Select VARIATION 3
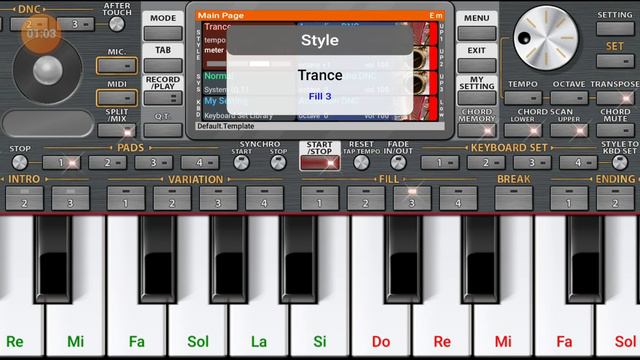 [218, 198]
